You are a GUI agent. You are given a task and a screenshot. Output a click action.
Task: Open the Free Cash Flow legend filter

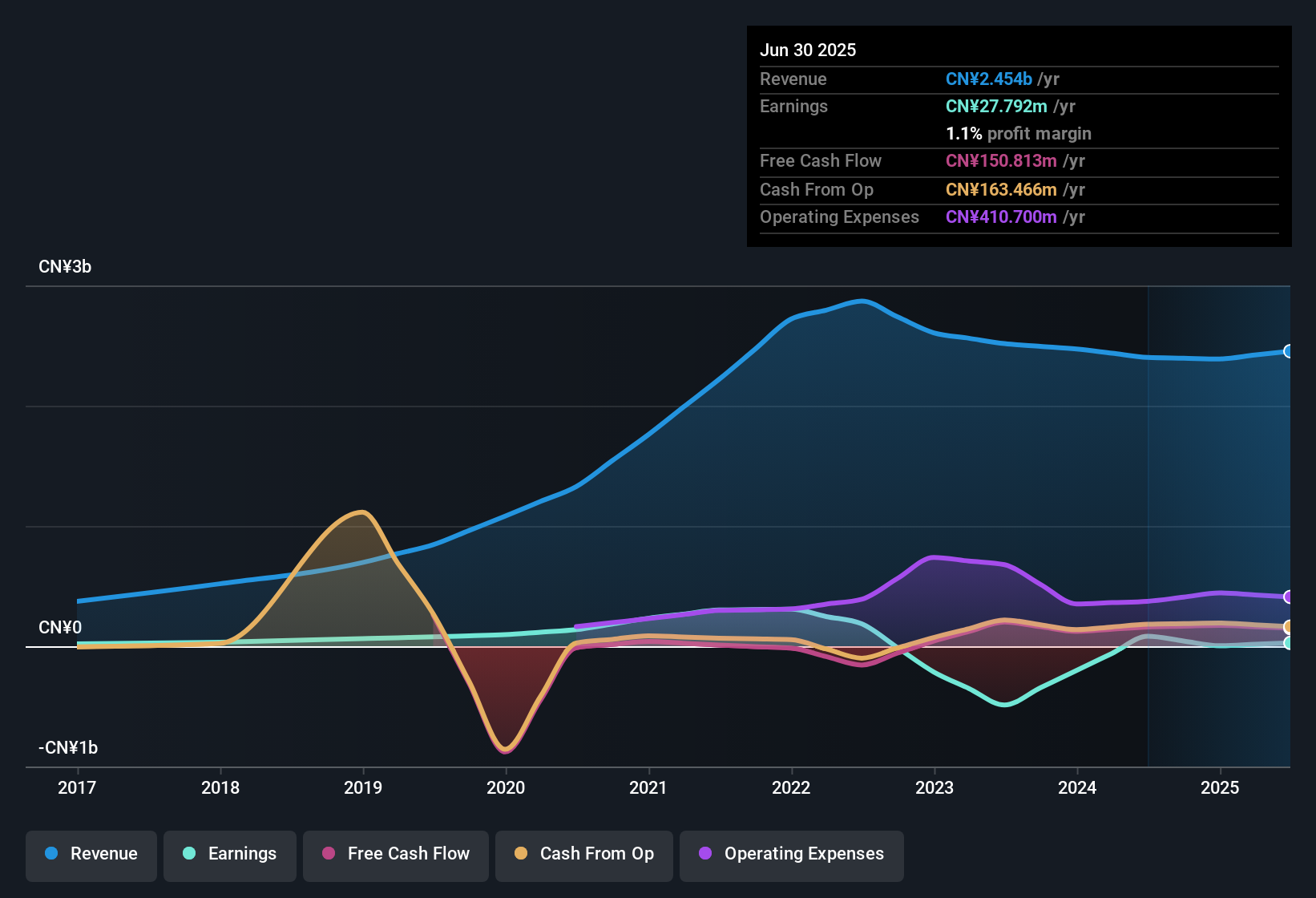tap(395, 854)
